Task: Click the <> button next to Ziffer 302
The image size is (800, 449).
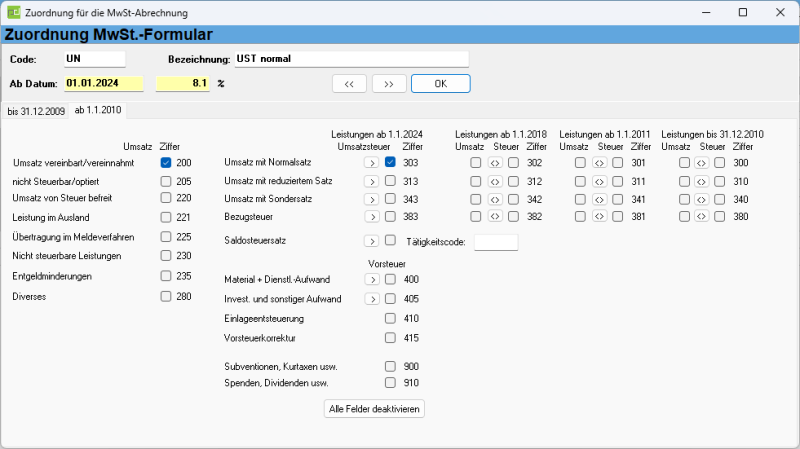Action: pos(495,163)
